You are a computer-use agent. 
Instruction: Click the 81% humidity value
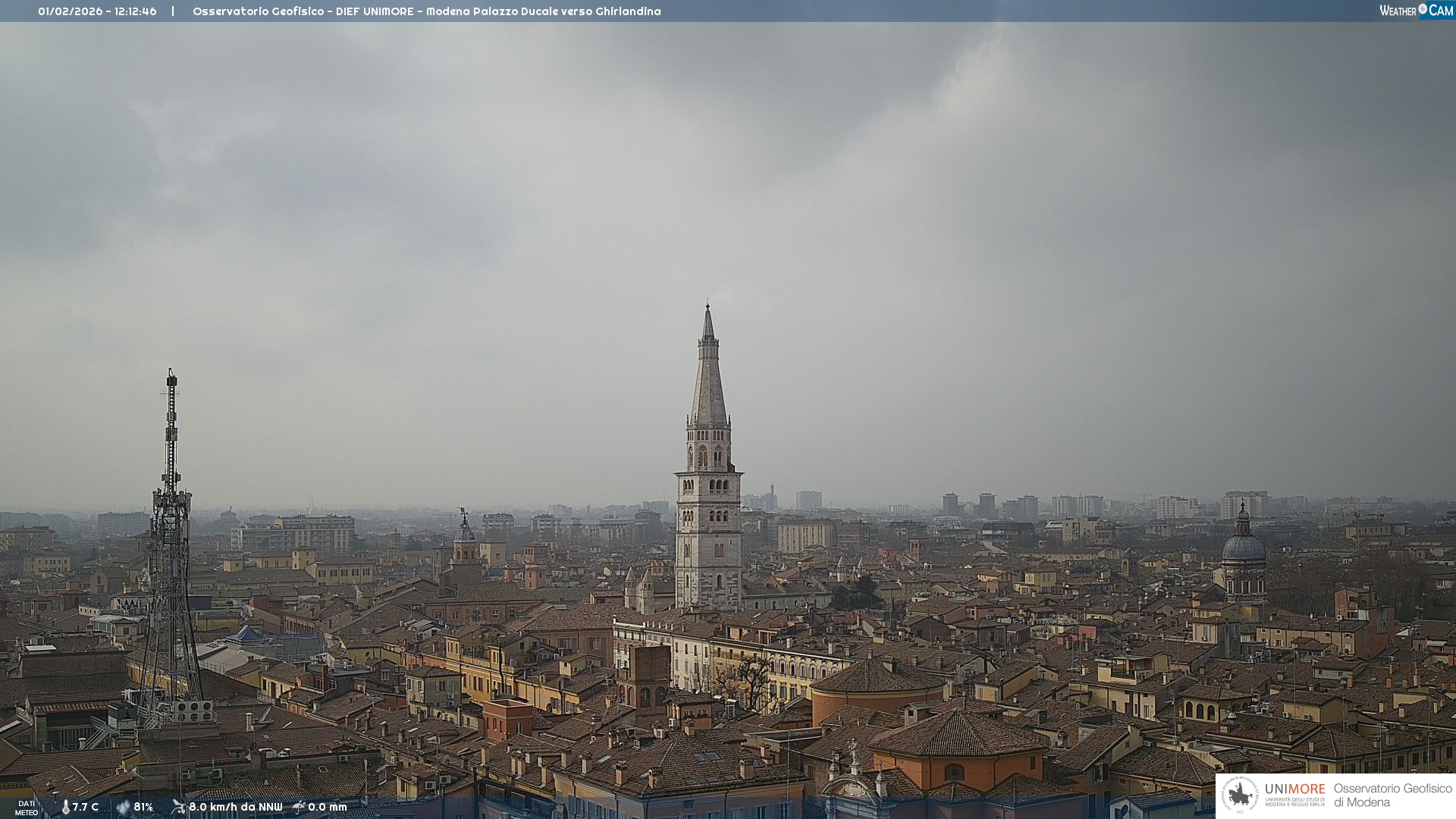143,807
